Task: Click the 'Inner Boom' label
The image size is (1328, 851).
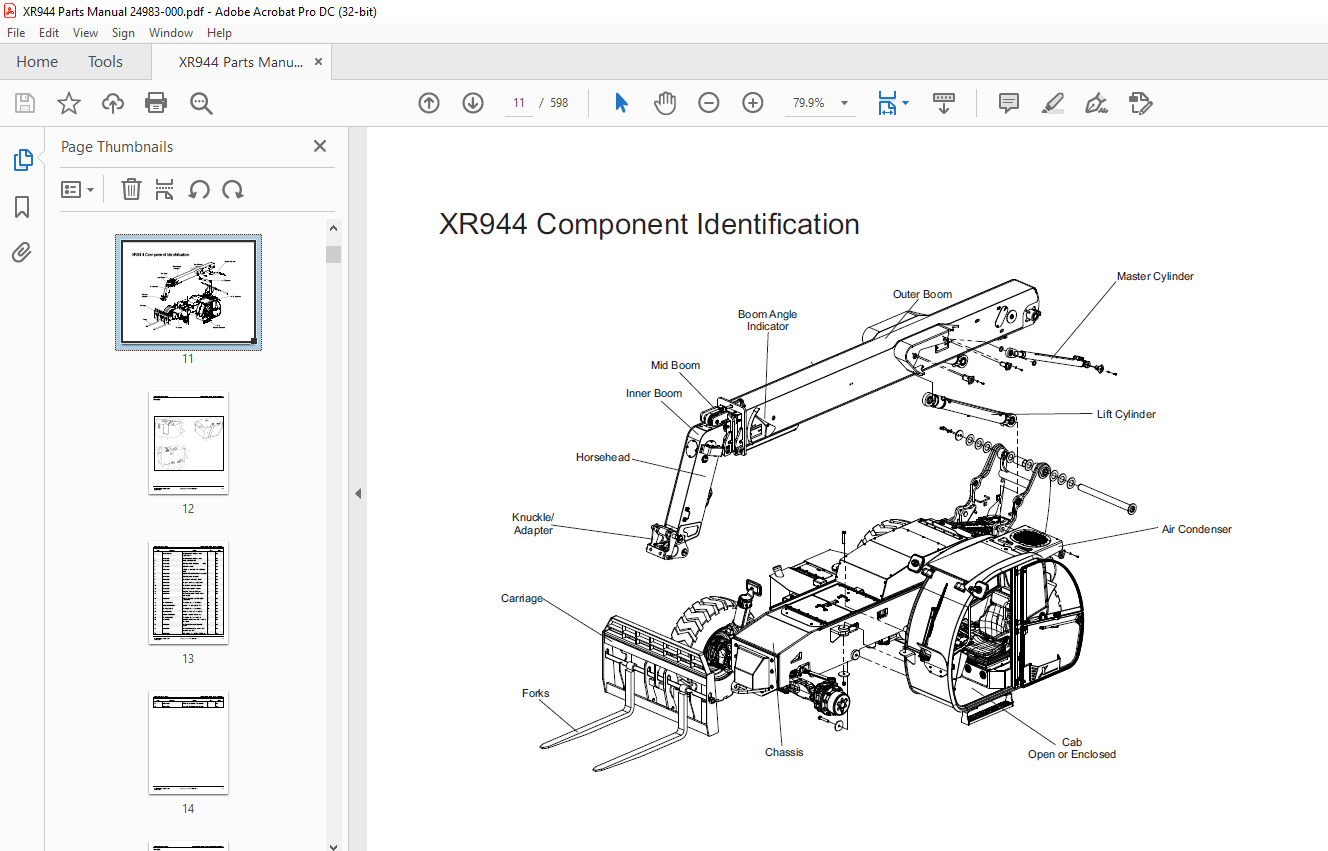Action: click(x=654, y=393)
